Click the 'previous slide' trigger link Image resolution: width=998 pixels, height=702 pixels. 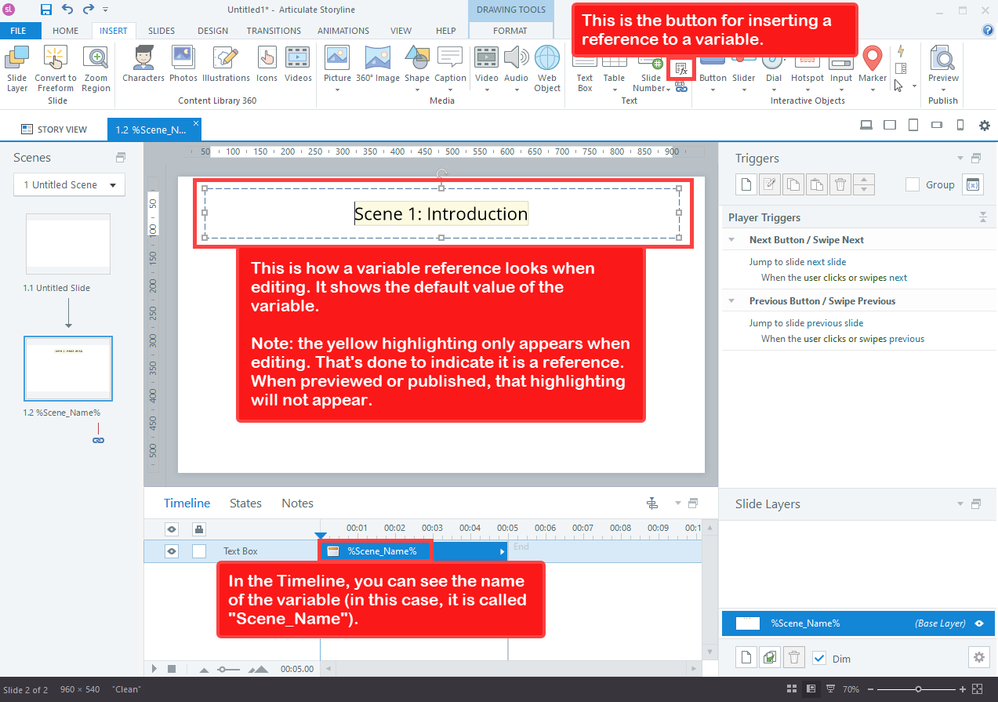835,323
